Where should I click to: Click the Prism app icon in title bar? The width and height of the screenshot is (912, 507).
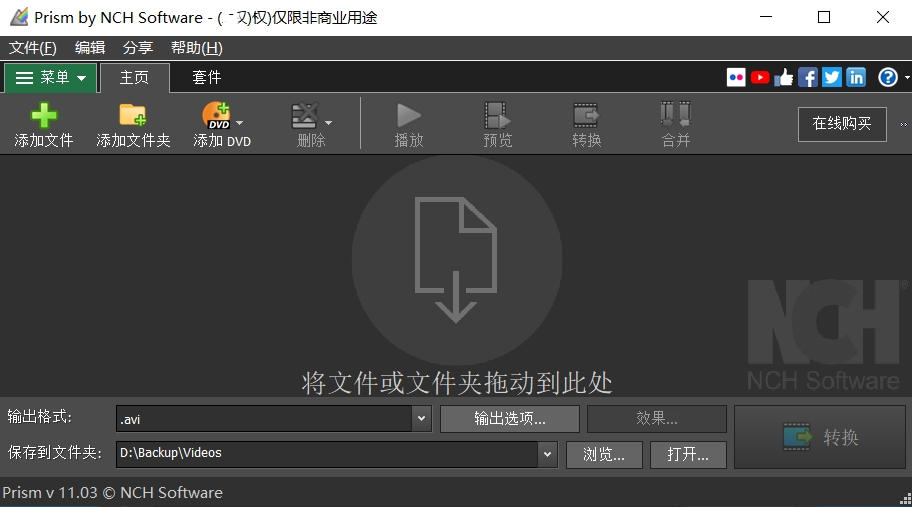(19, 17)
